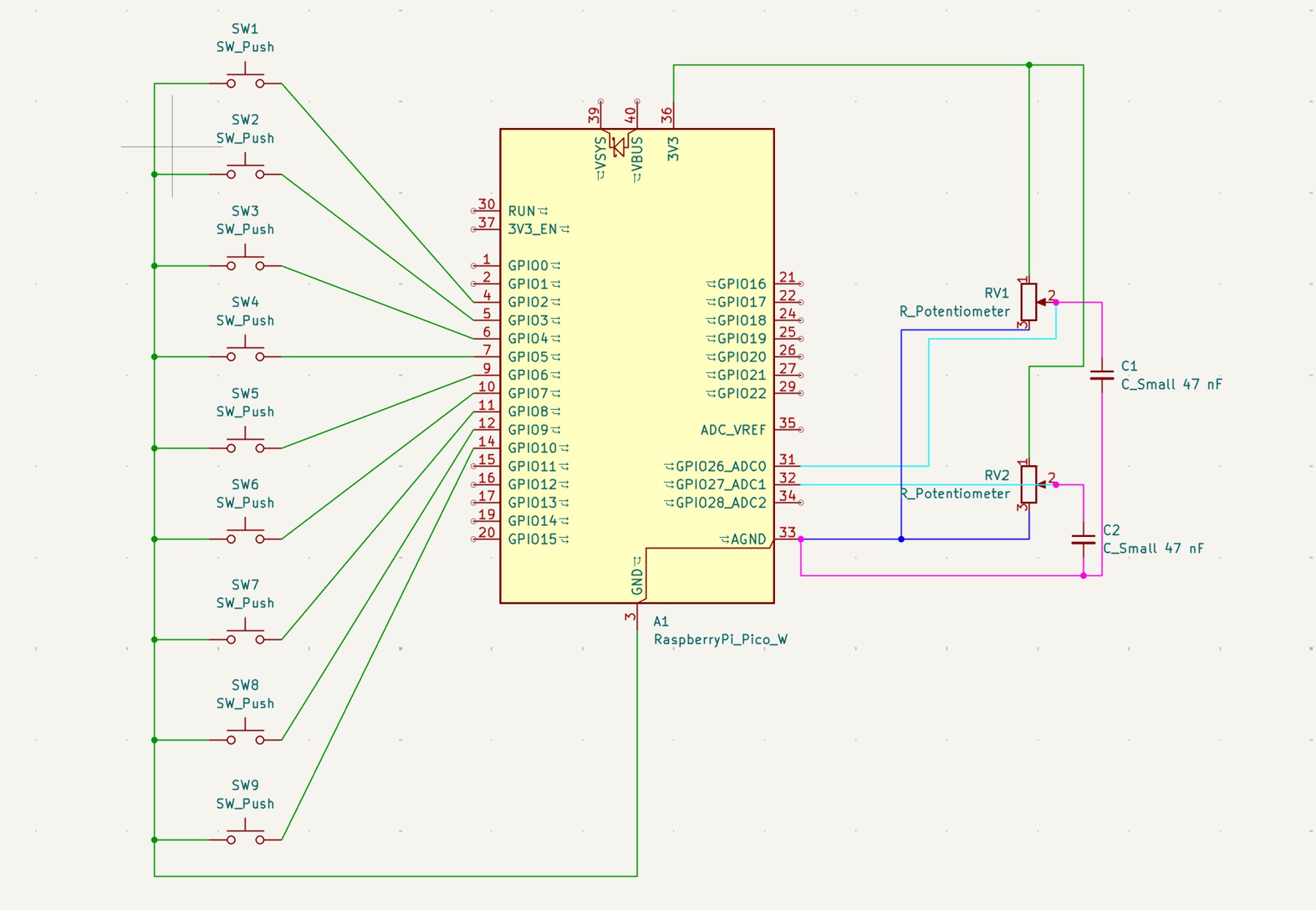Click the blue junction dot on AGND wire
Screen dimensions: 1316x910
coord(901,539)
